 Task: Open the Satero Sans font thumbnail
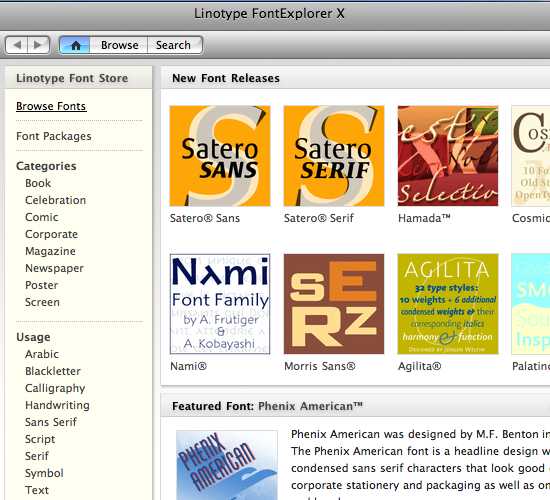pyautogui.click(x=220, y=156)
